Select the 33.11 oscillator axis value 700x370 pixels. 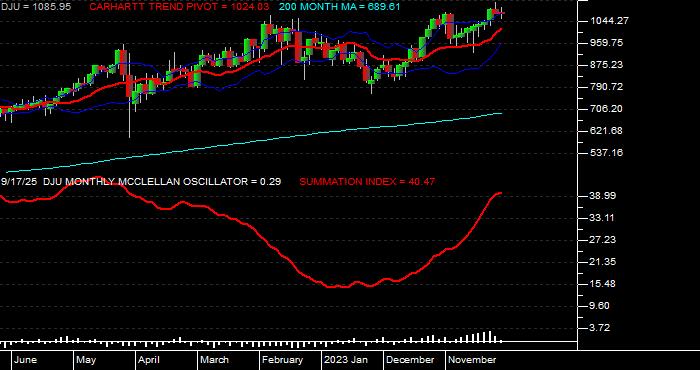click(603, 218)
